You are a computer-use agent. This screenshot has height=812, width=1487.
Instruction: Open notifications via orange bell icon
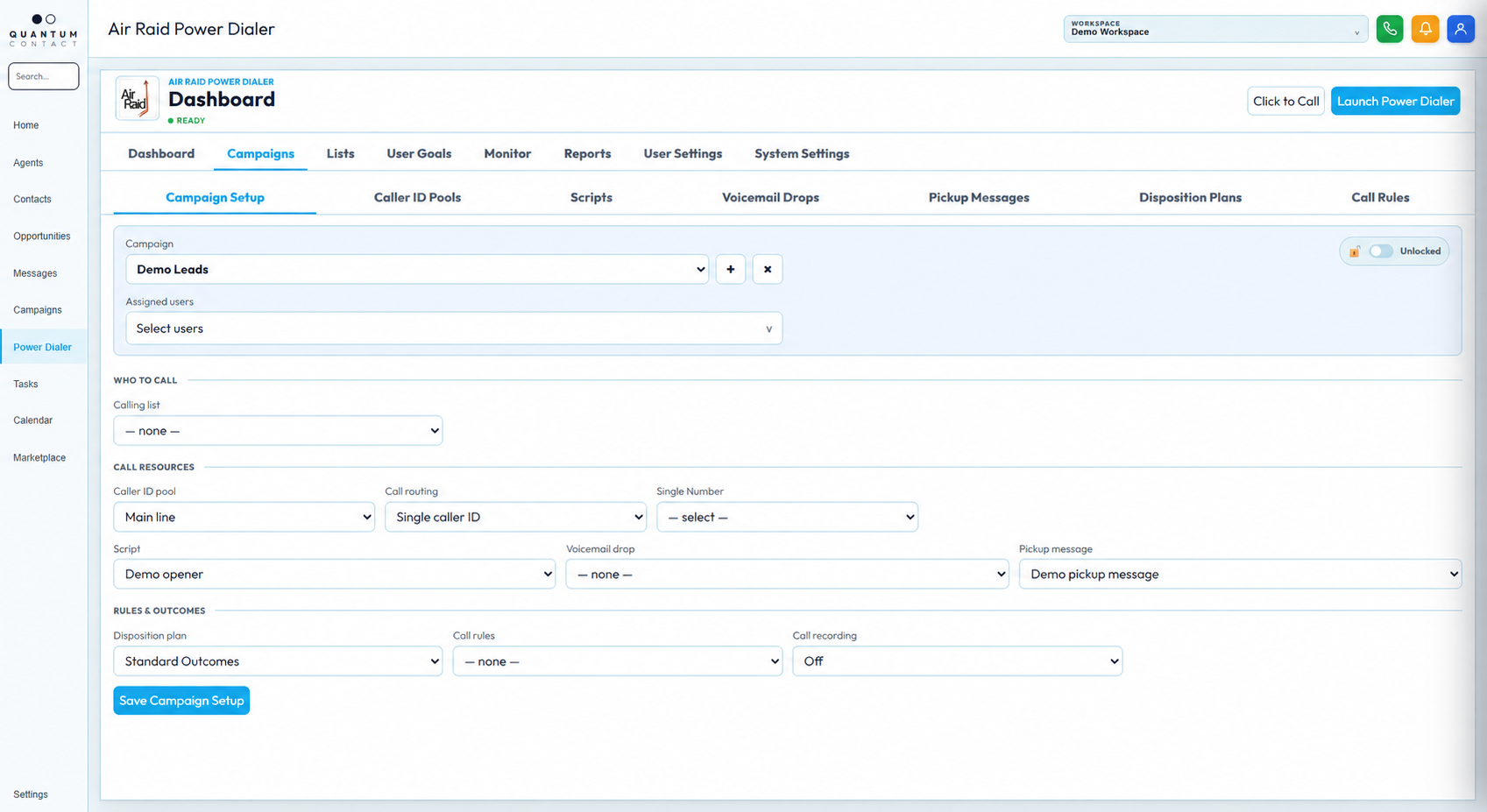click(x=1425, y=29)
